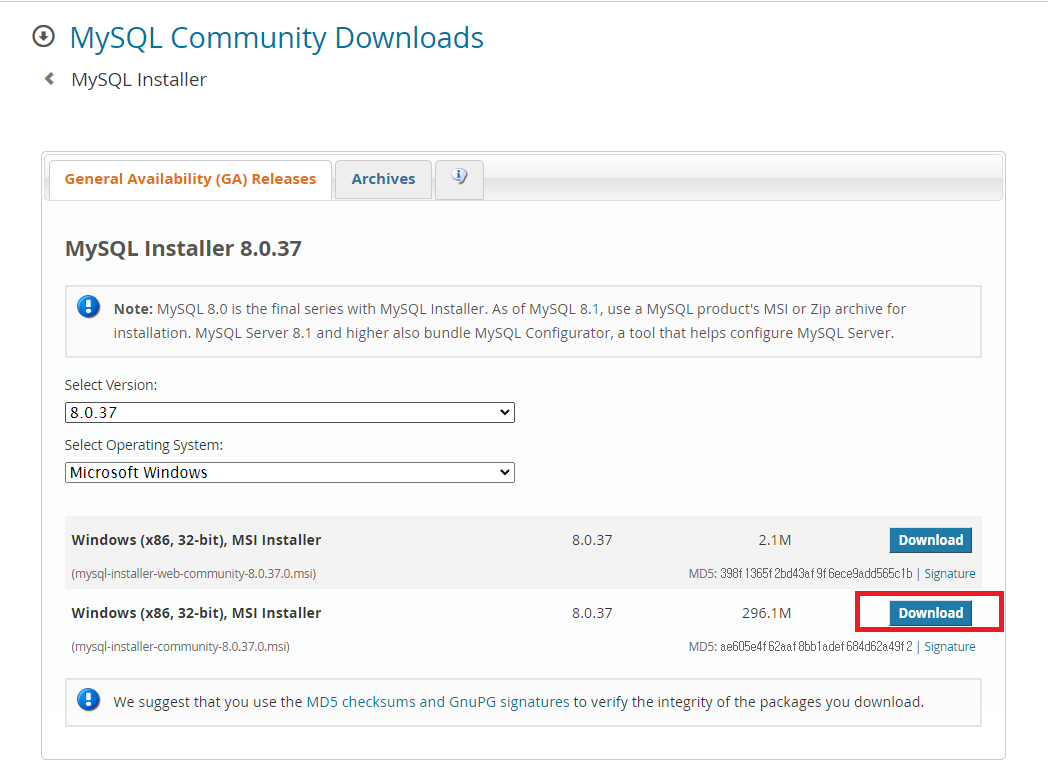Viewport: 1048px width, 775px height.
Task: Click the file name (mysql-installer-web-community-8.0.37.0.msi)
Action: coord(194,573)
